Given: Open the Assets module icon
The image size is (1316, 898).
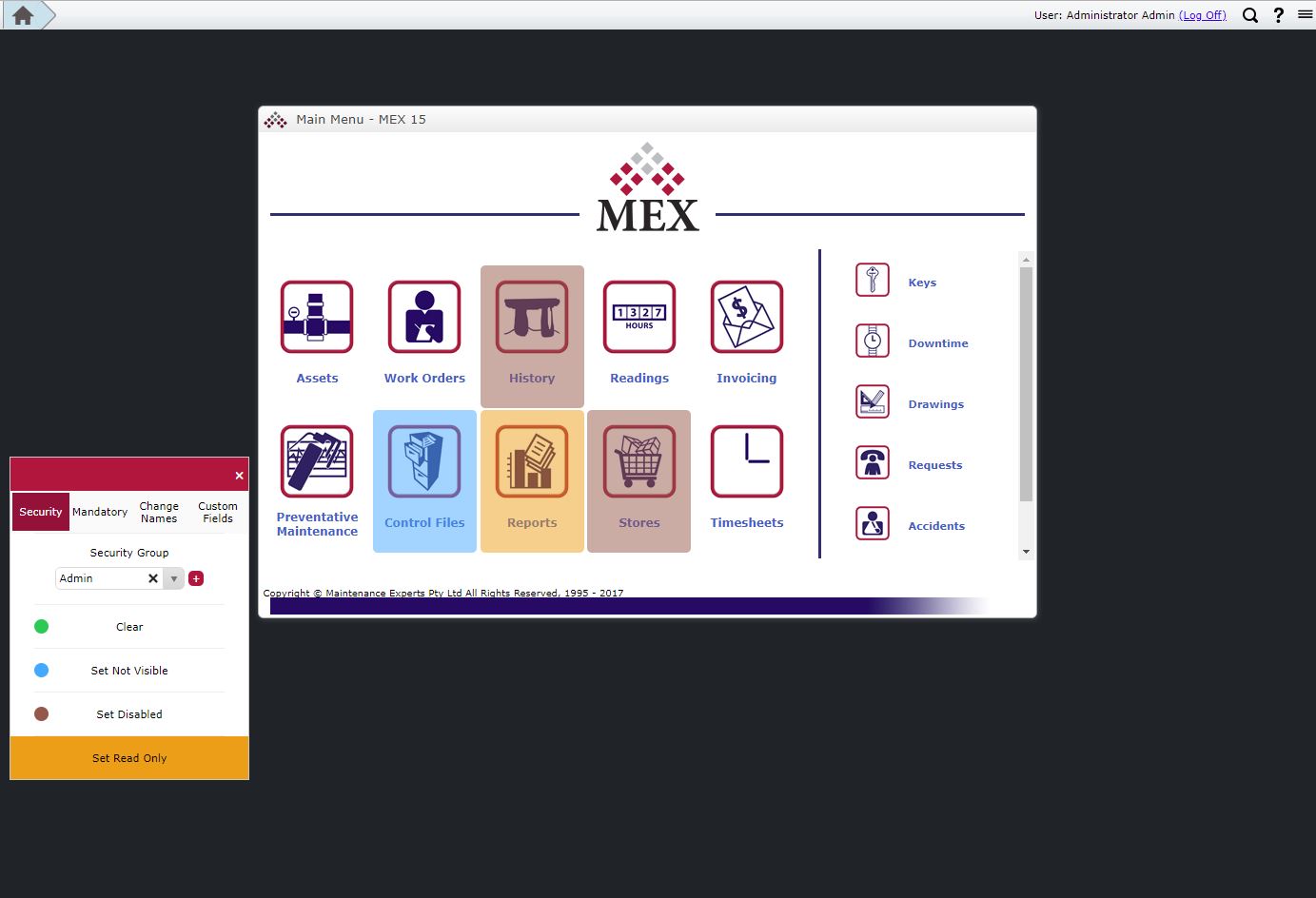Looking at the screenshot, I should [x=317, y=317].
